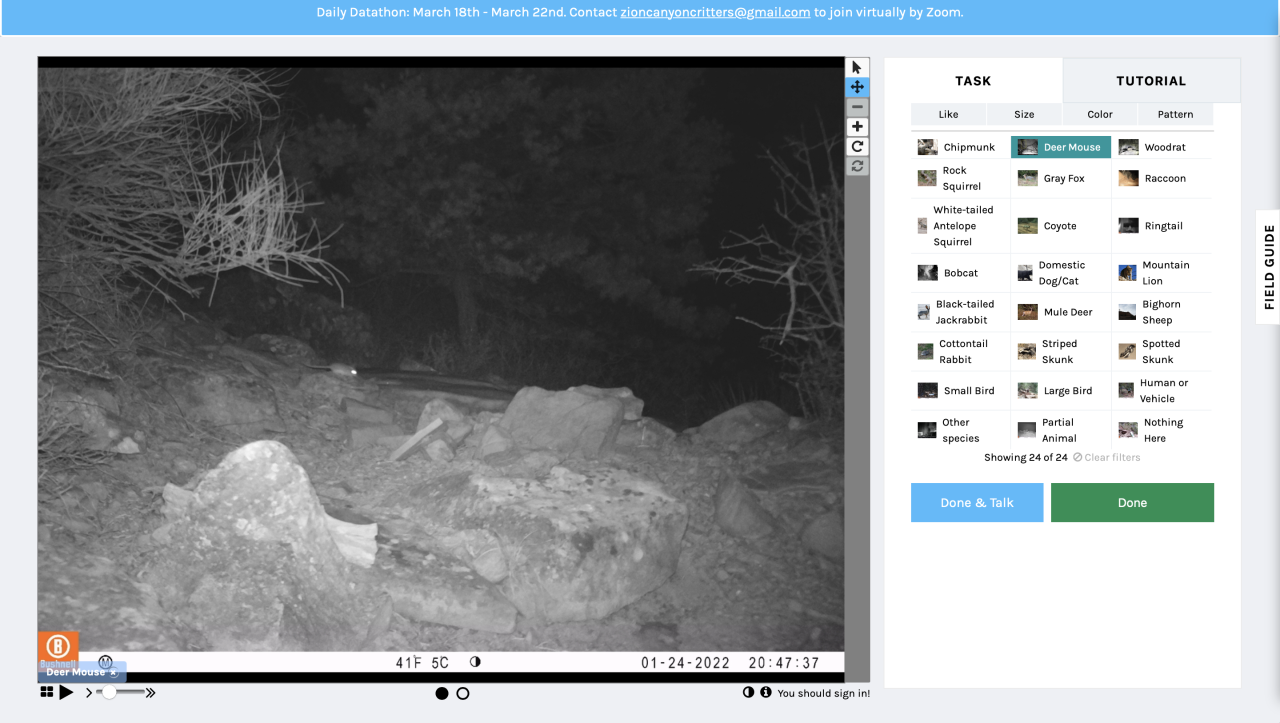
Task: Choose Domestic Dog/Cat option
Action: (1061, 273)
